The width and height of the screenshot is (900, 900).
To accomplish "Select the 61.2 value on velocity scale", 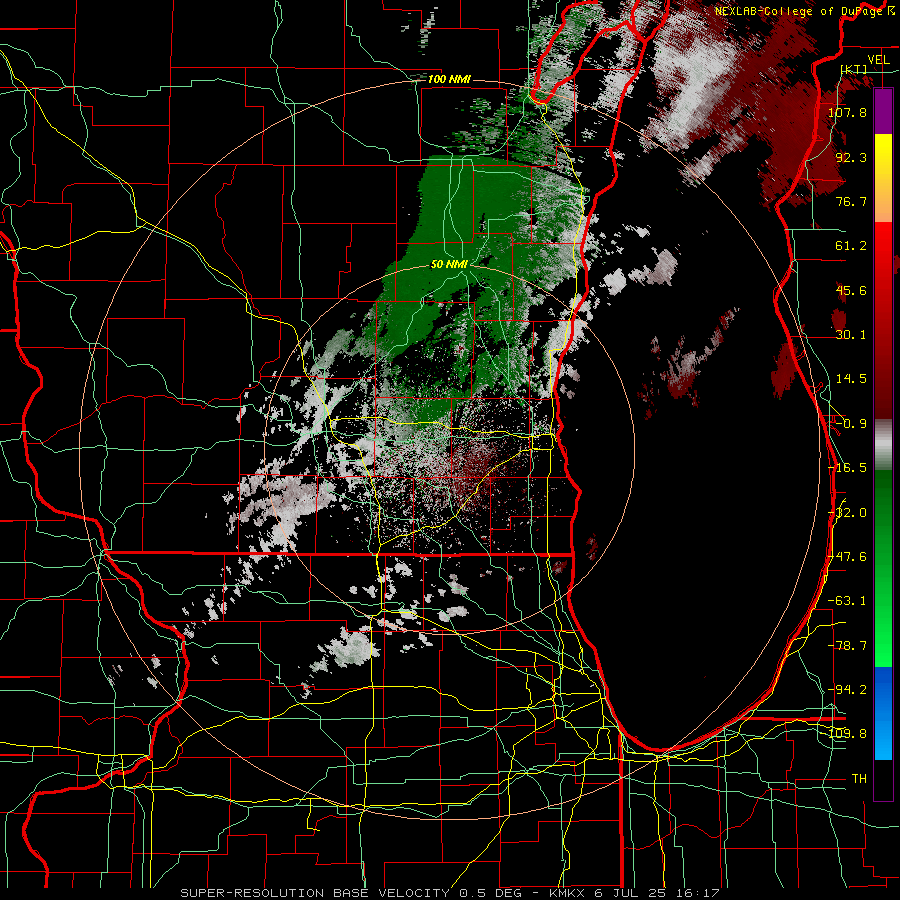I will pos(851,246).
